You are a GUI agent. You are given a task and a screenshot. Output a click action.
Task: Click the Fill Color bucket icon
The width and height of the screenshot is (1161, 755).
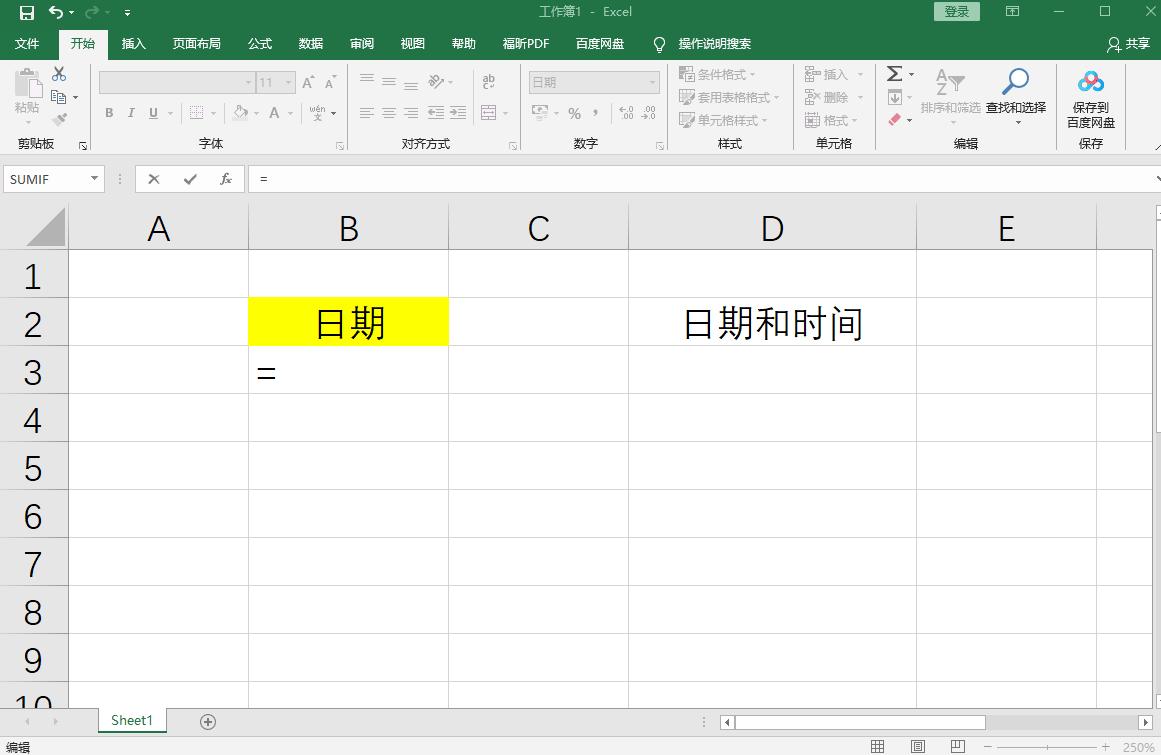(x=240, y=113)
